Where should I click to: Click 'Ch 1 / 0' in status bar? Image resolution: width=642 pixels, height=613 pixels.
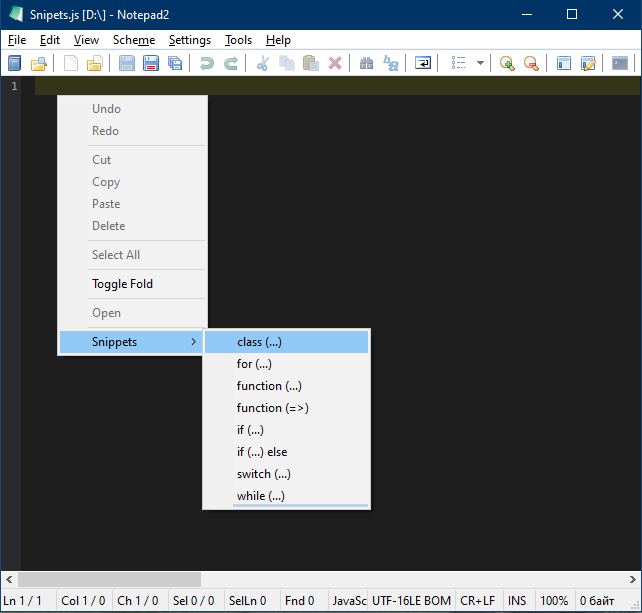click(138, 601)
